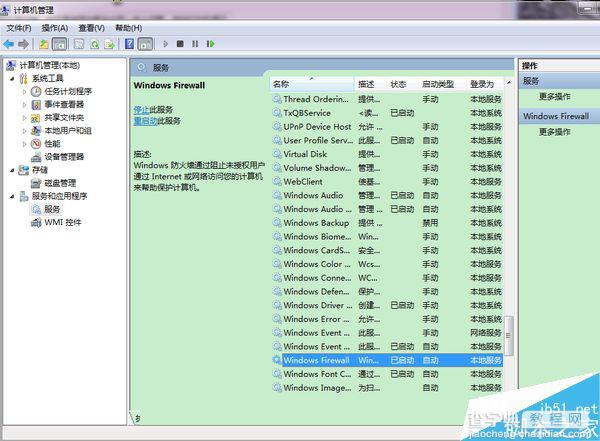
Task: Open the Help toolbar icon
Action: coord(130,44)
